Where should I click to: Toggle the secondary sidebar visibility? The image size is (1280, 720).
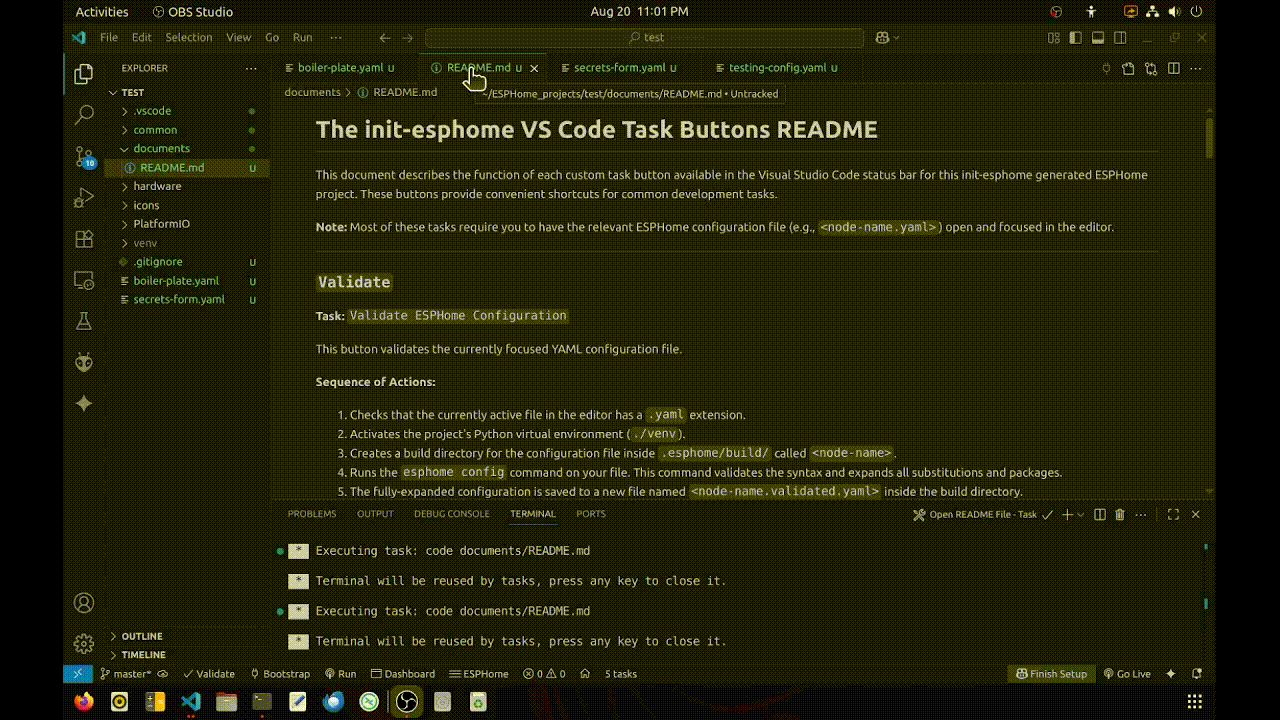[x=1121, y=37]
